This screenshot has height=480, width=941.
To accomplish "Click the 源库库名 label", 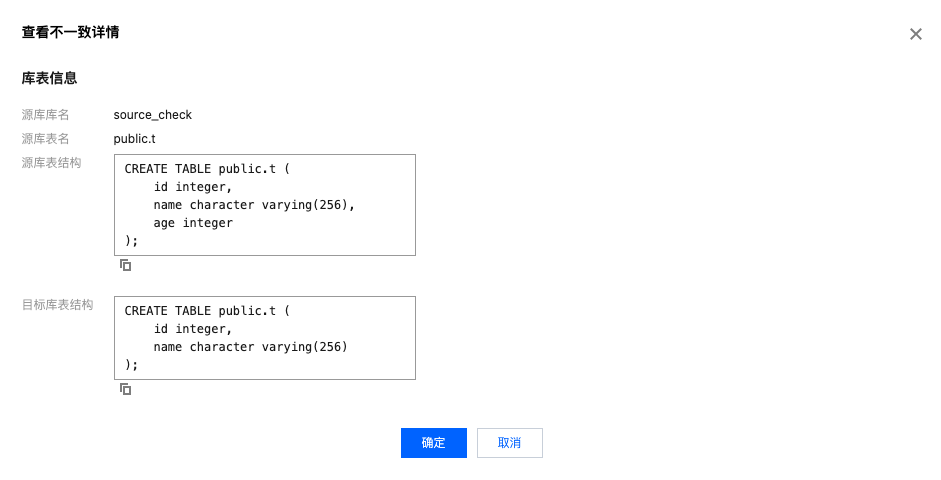I will click(x=46, y=115).
